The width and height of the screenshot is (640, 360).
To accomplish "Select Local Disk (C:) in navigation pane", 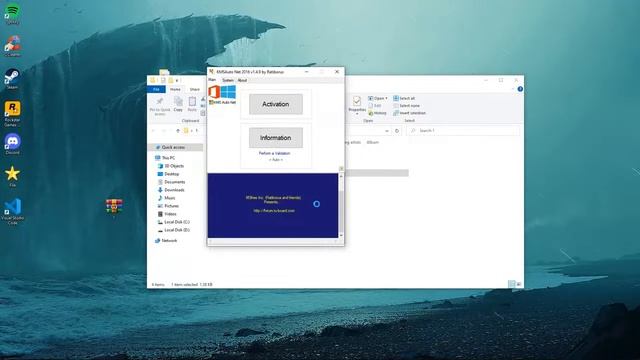I will (173, 222).
